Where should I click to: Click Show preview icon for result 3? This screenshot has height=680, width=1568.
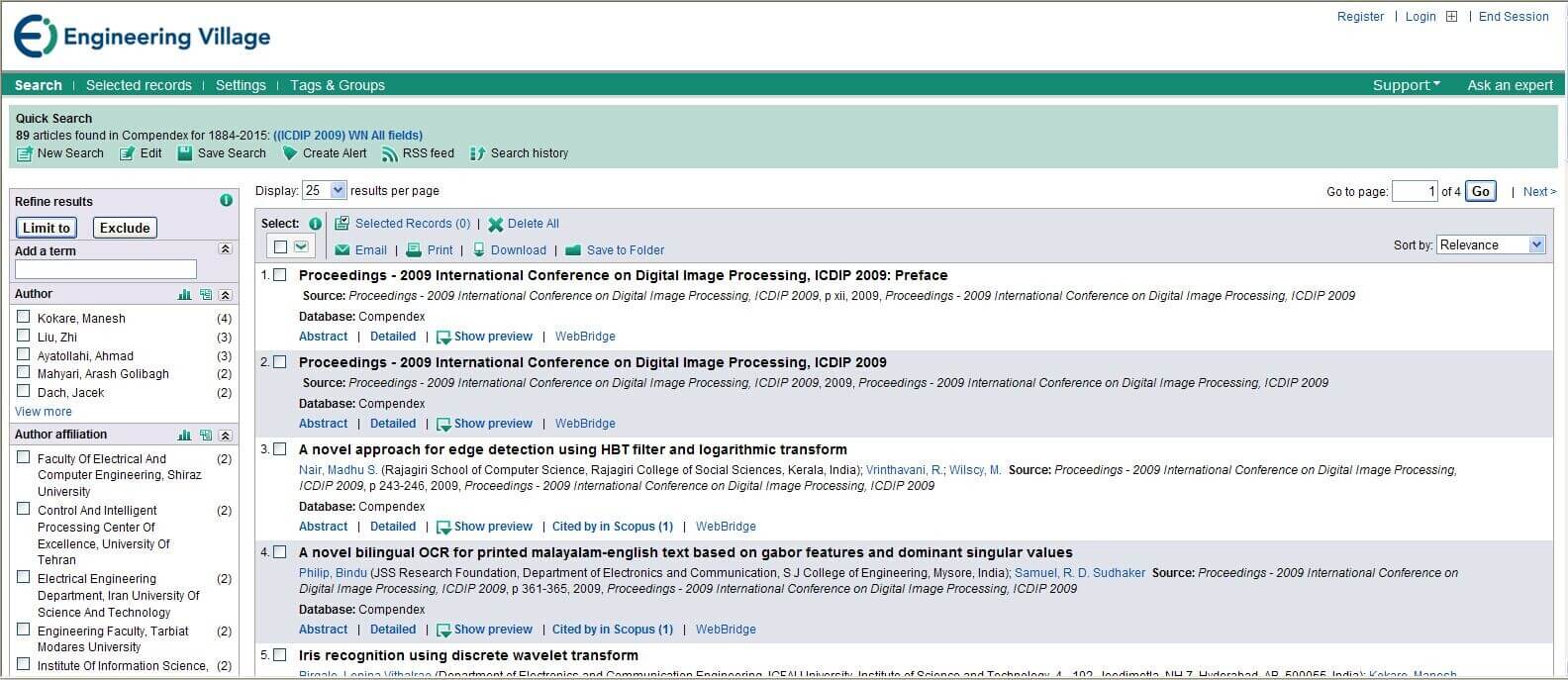[443, 528]
